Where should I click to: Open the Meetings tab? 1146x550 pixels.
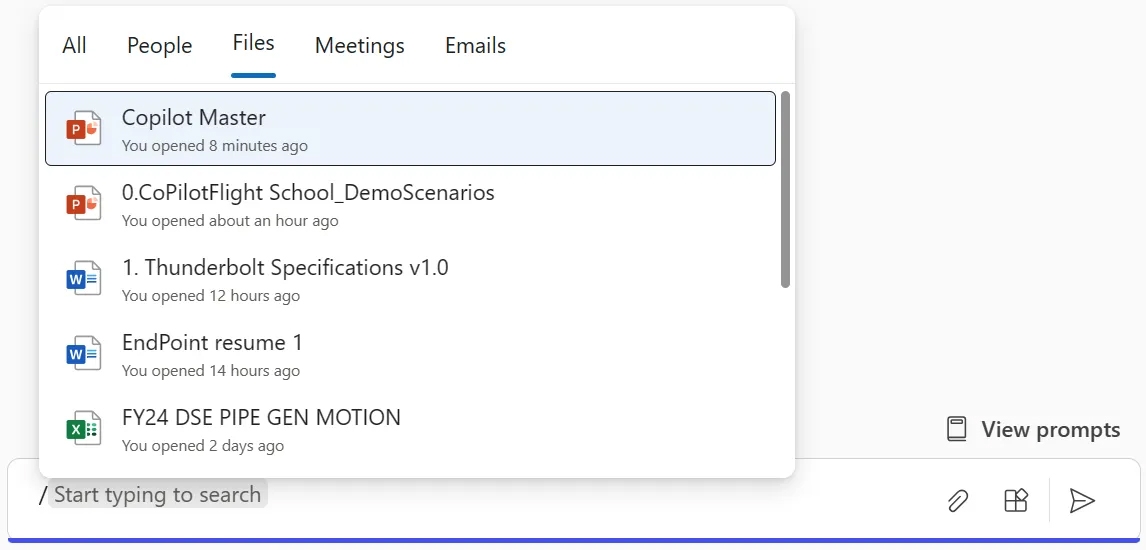(x=360, y=46)
